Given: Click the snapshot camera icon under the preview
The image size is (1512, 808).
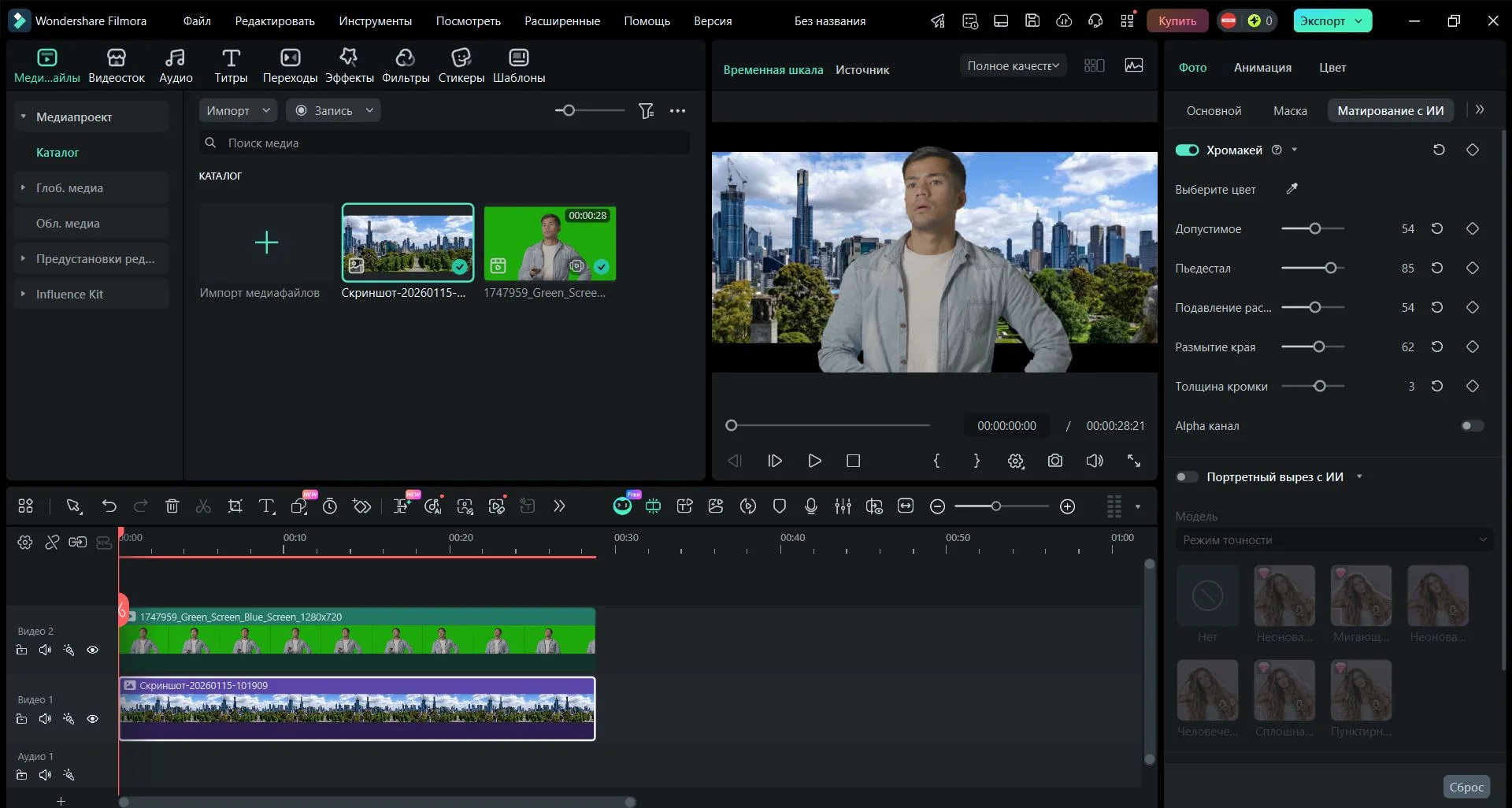Looking at the screenshot, I should [x=1055, y=461].
